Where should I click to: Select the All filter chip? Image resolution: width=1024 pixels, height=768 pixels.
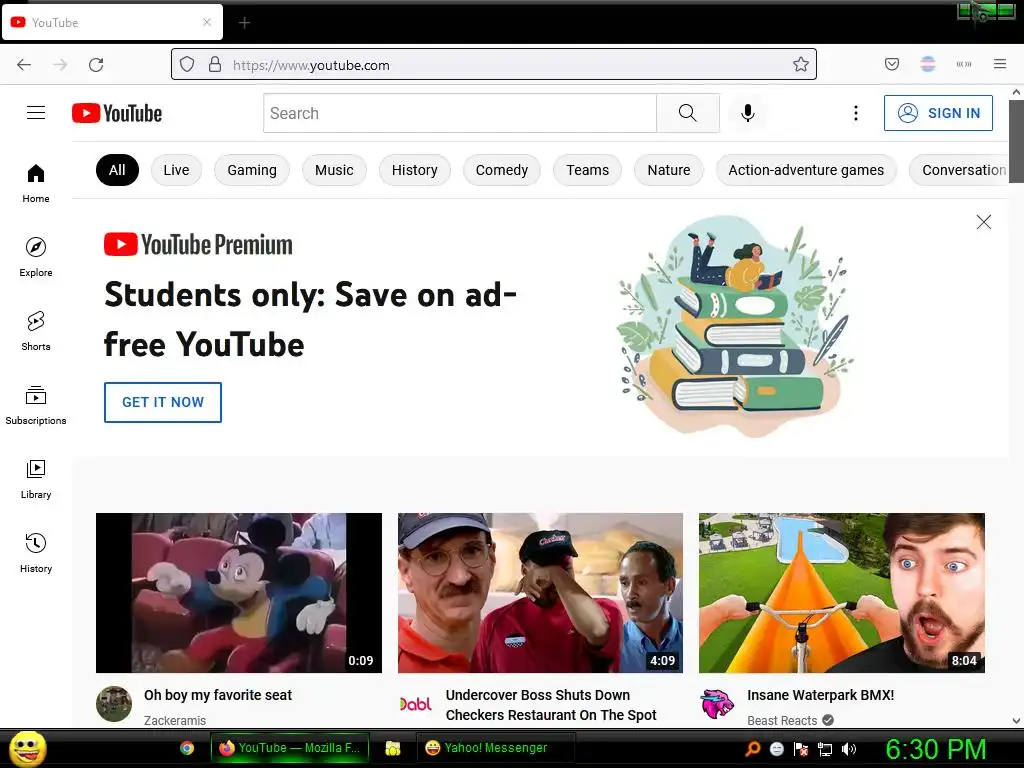pos(117,170)
